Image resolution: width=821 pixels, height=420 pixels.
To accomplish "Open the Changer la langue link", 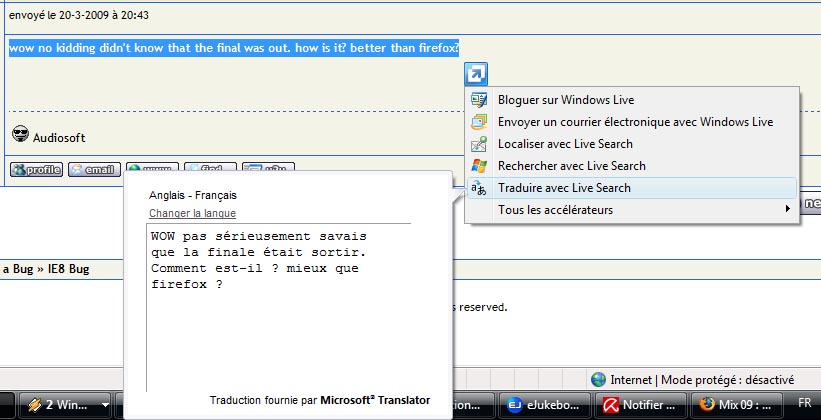I will point(192,213).
